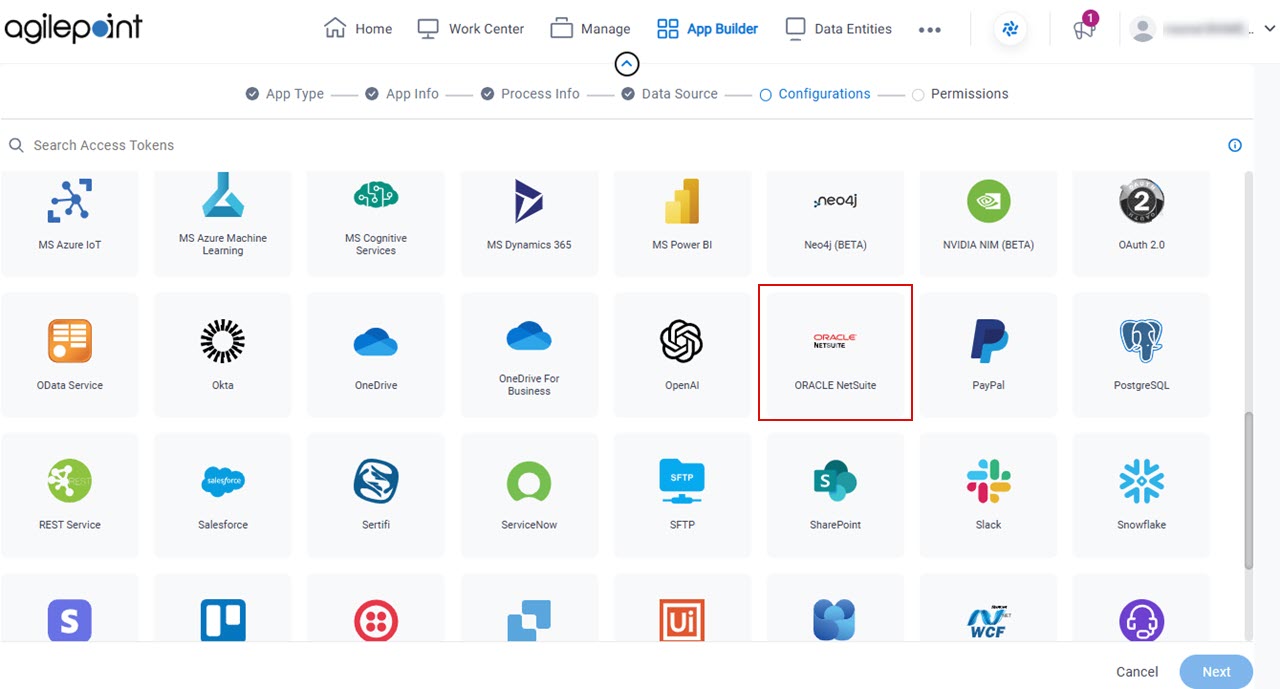Select the Twilio logo tile
The width and height of the screenshot is (1280, 689).
[376, 608]
